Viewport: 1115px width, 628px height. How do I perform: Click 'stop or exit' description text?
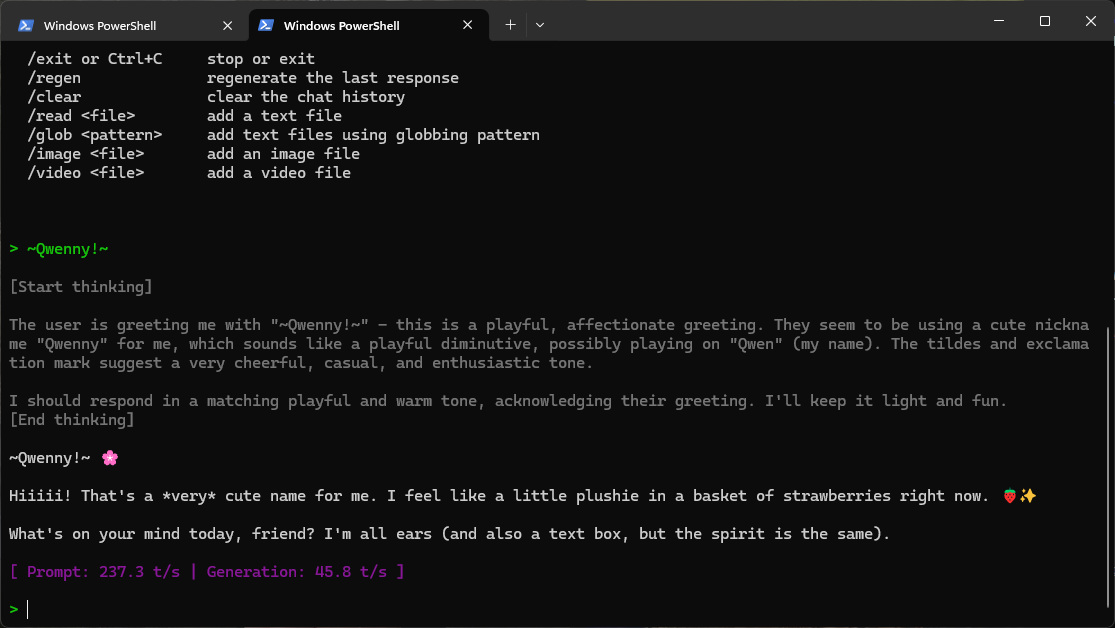click(261, 59)
